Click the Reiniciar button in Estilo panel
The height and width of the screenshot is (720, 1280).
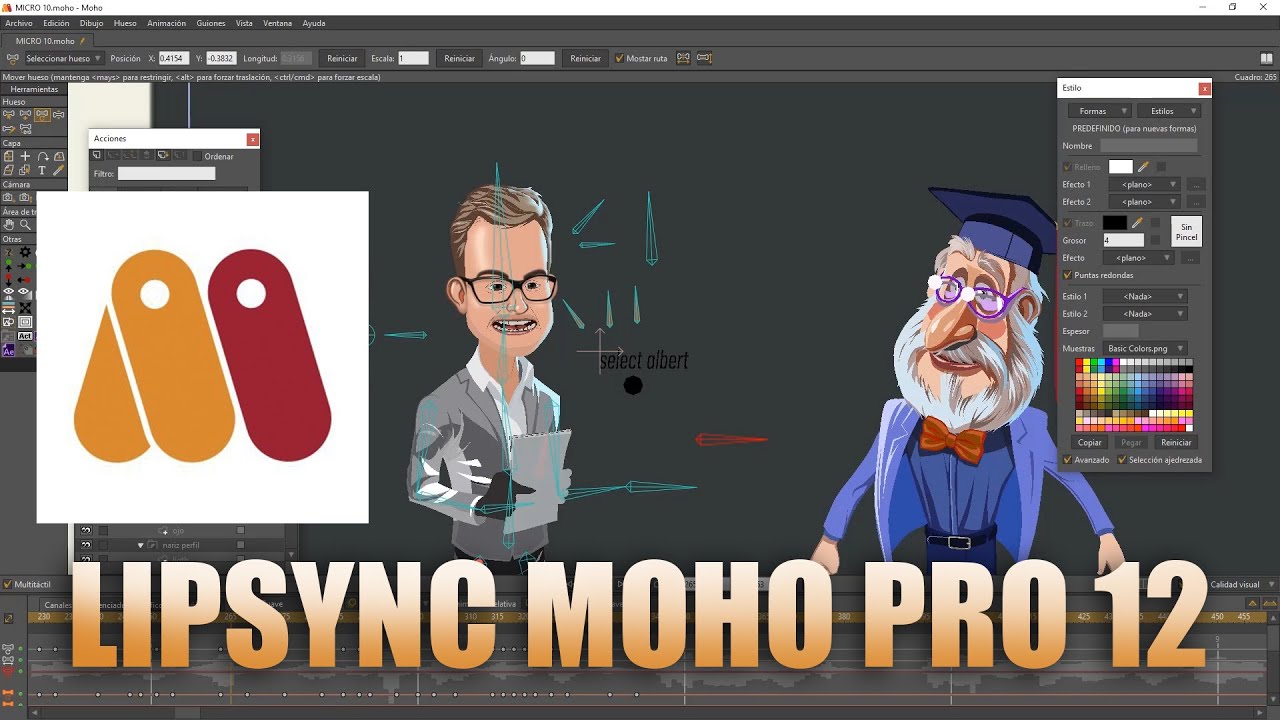[1176, 442]
